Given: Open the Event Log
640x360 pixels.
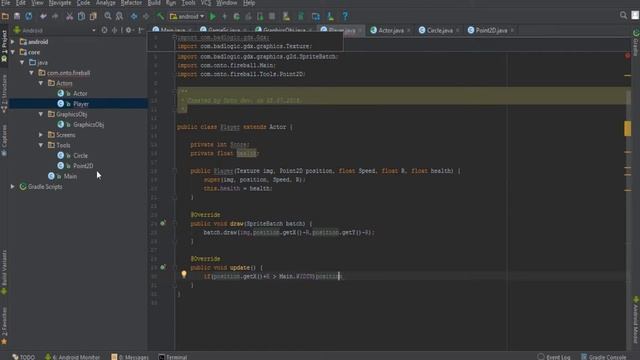Looking at the screenshot, I should [554, 357].
